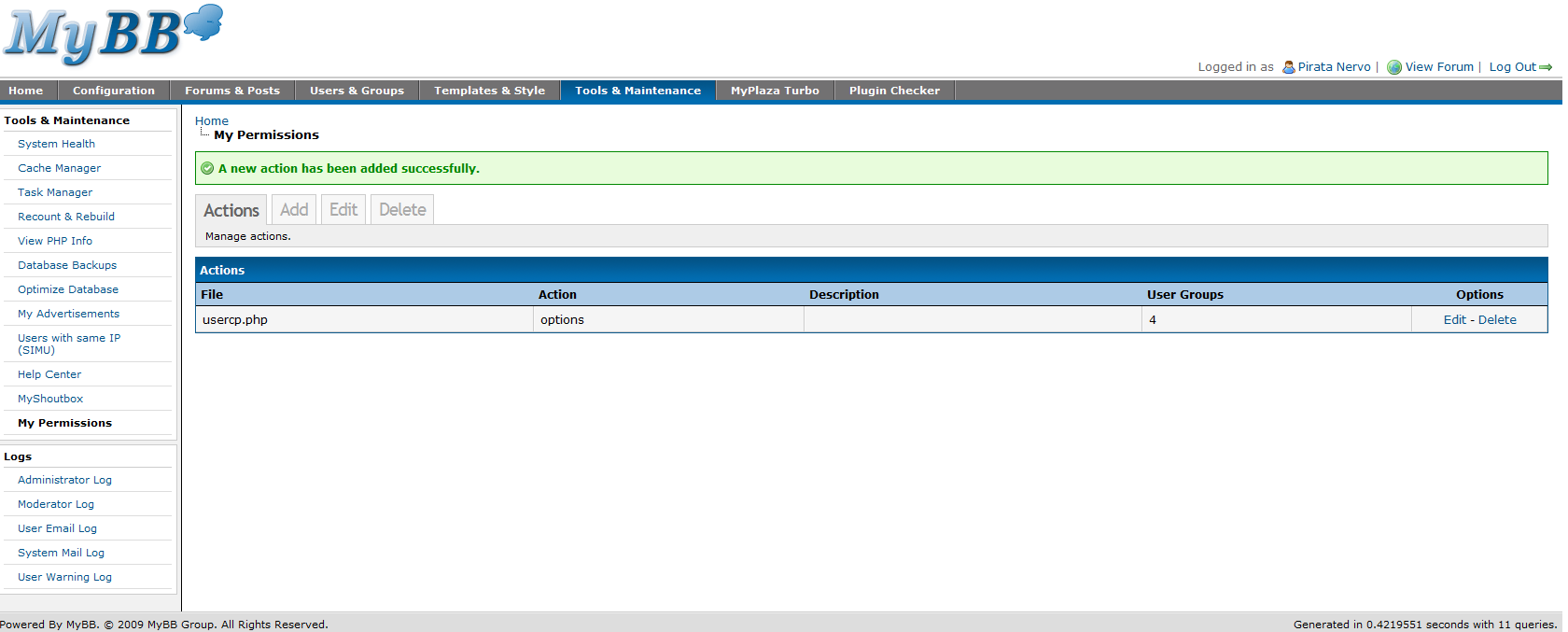Click the usercp.php file cell
Image resolution: width=1568 pixels, height=632 pixels.
365,320
